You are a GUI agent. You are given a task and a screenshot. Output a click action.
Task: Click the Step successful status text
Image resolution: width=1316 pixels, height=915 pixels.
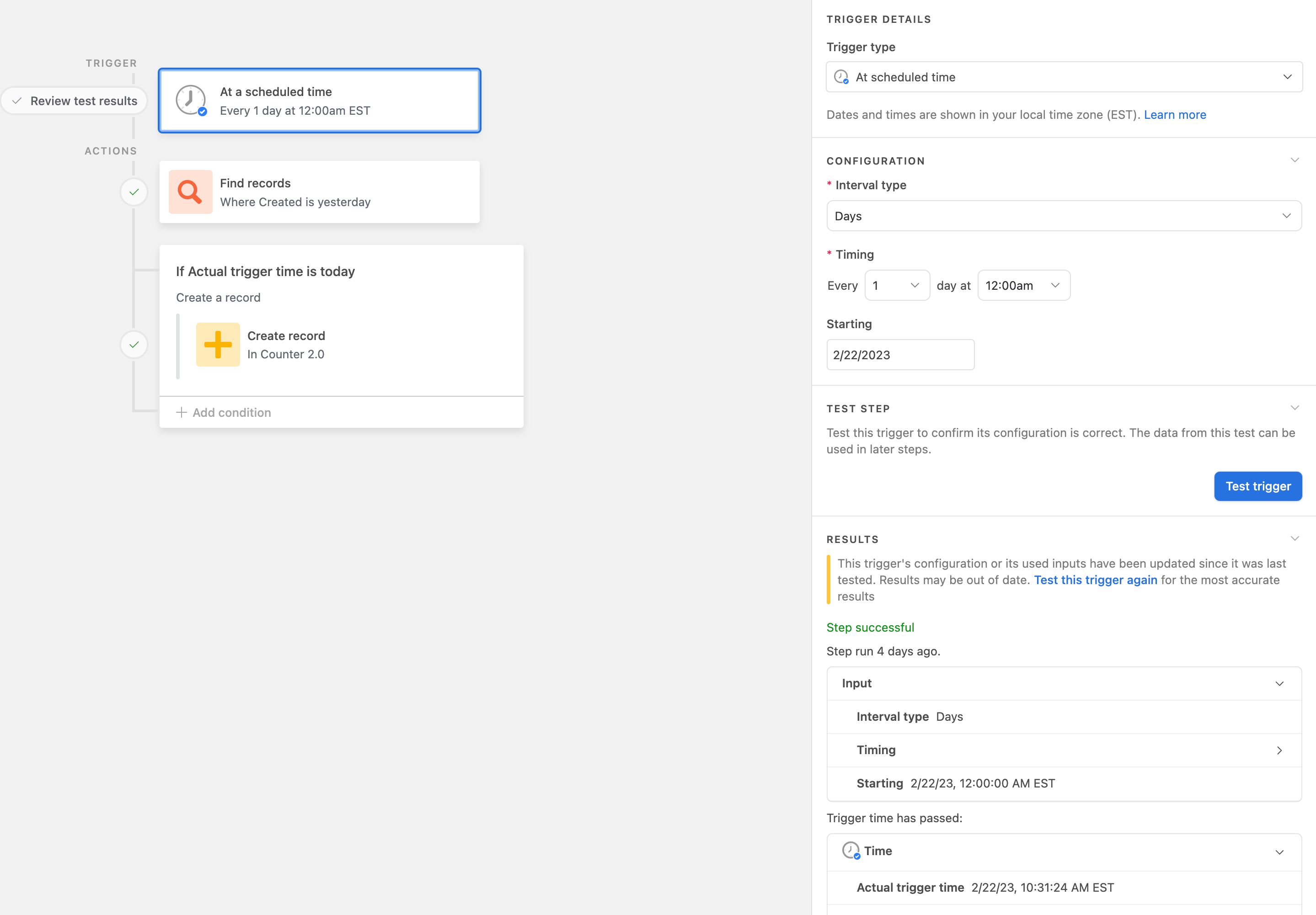point(870,628)
